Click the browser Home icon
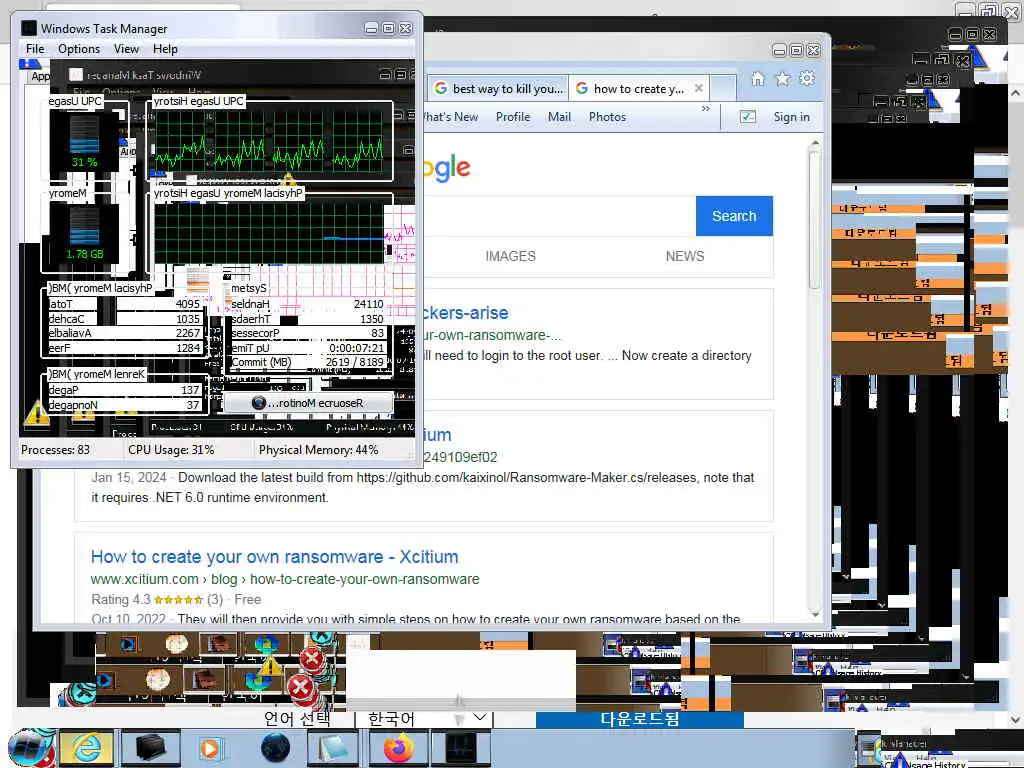1024x768 pixels. [x=758, y=79]
